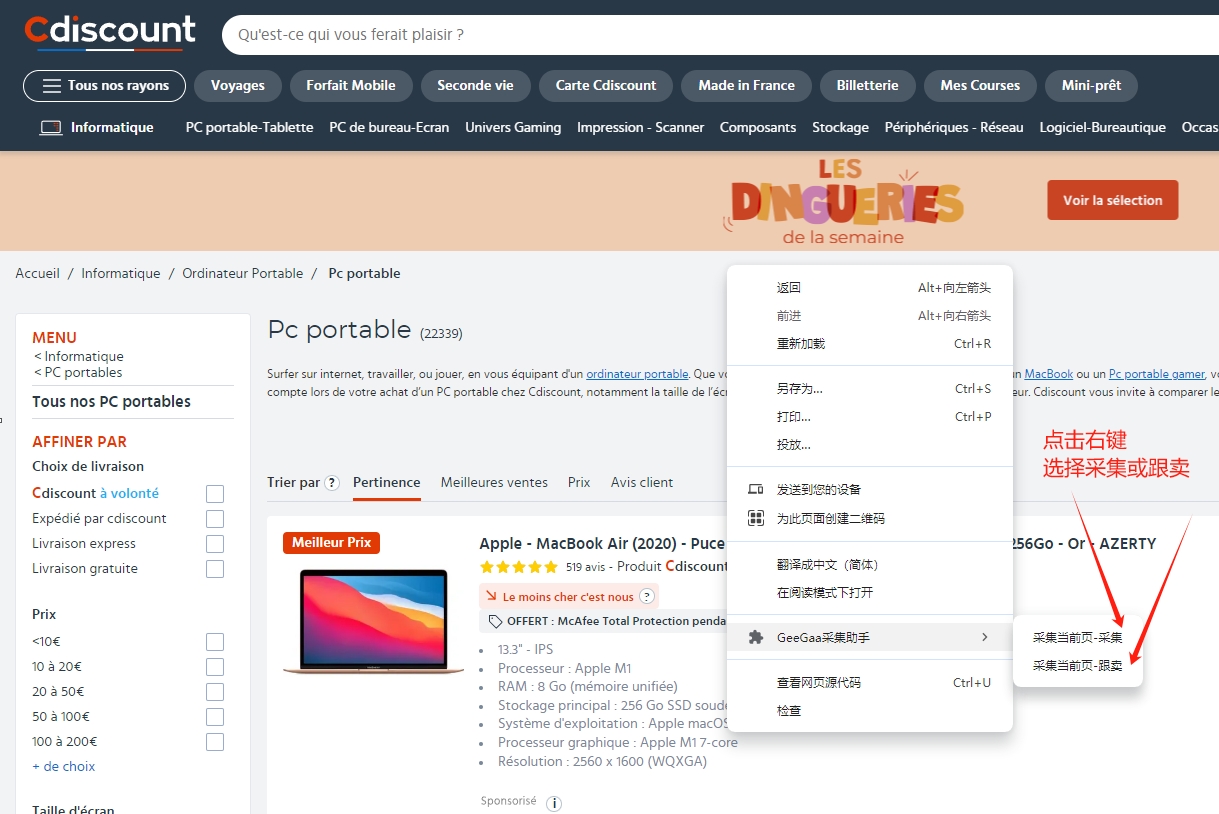
Task: Enable the 20 à 50€ price filter
Action: [215, 692]
